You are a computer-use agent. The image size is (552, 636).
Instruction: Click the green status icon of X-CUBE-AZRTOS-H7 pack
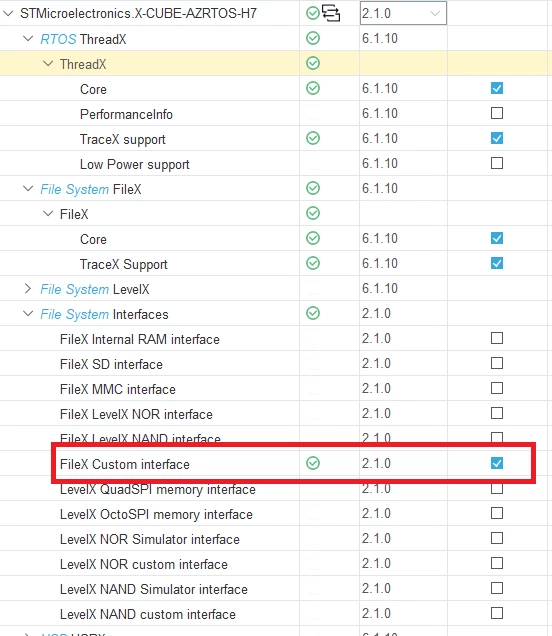pos(313,13)
